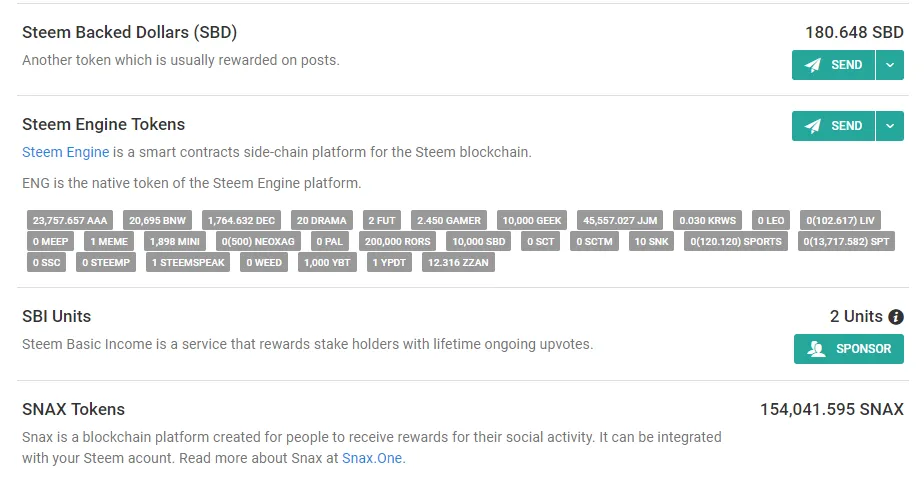Follow the Snax.One link
This screenshot has height=491, width=924.
(x=373, y=459)
